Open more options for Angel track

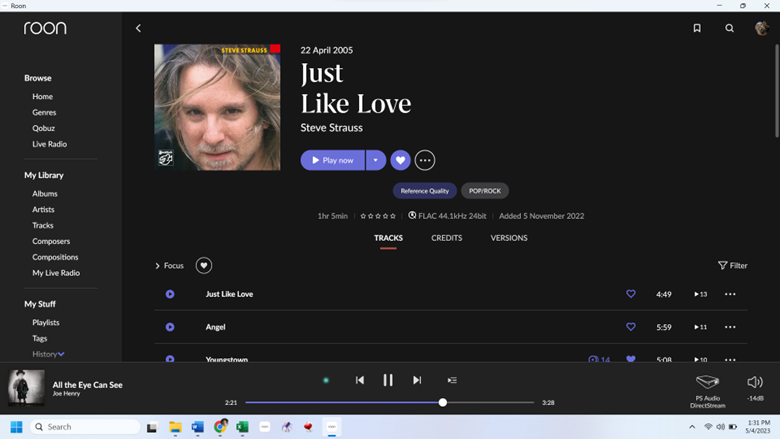730,327
